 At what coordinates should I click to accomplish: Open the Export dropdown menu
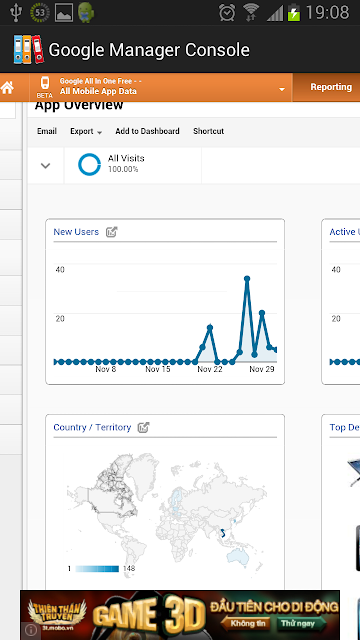pyautogui.click(x=86, y=131)
